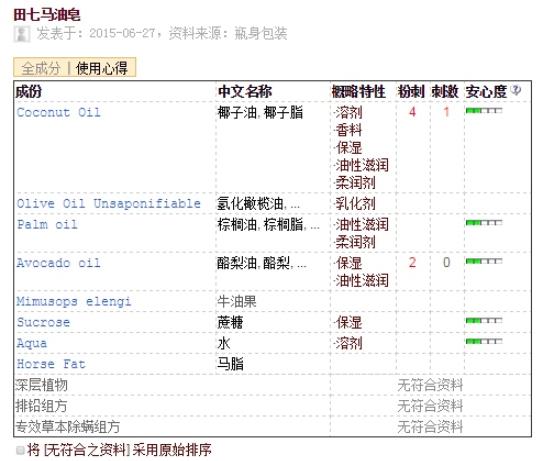Image resolution: width=542 pixels, height=461 pixels.
Task: Open the Coconut Oil ingredient link
Action: (x=59, y=112)
